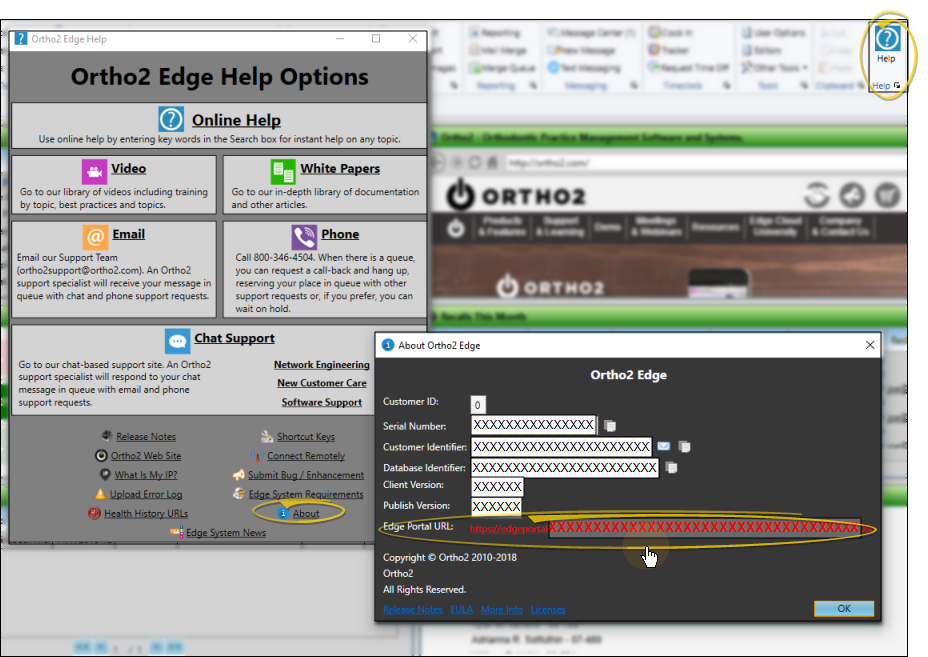
Task: Open the Other Tools dropdown in ribbon
Action: (774, 68)
